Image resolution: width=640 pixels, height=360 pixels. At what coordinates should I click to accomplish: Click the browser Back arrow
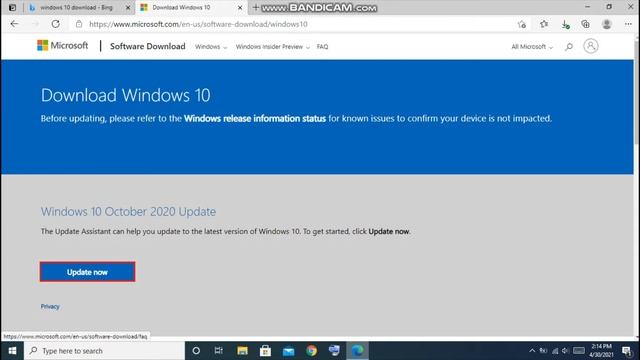[x=14, y=24]
